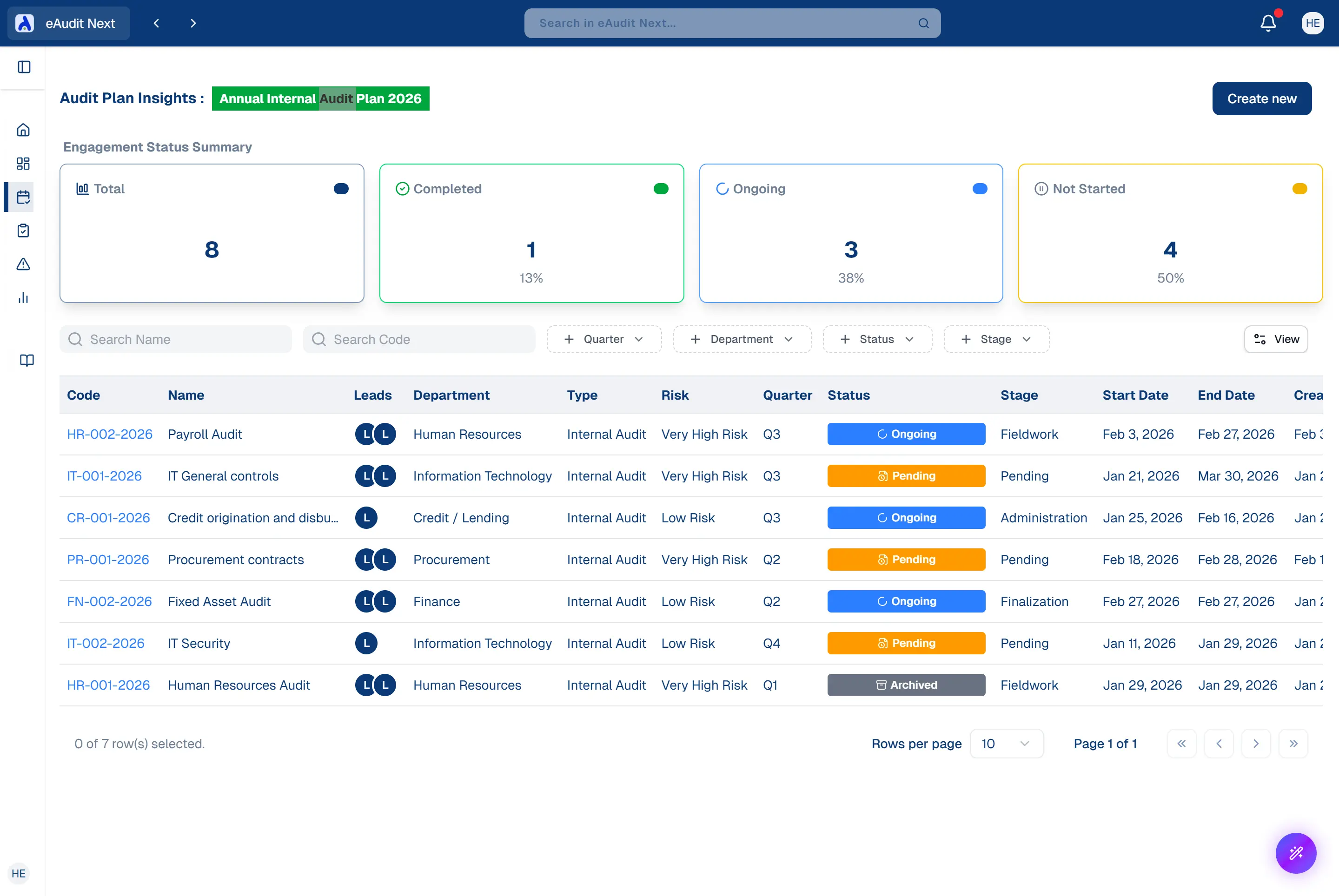
Task: Open the bar chart reports icon
Action: (23, 297)
